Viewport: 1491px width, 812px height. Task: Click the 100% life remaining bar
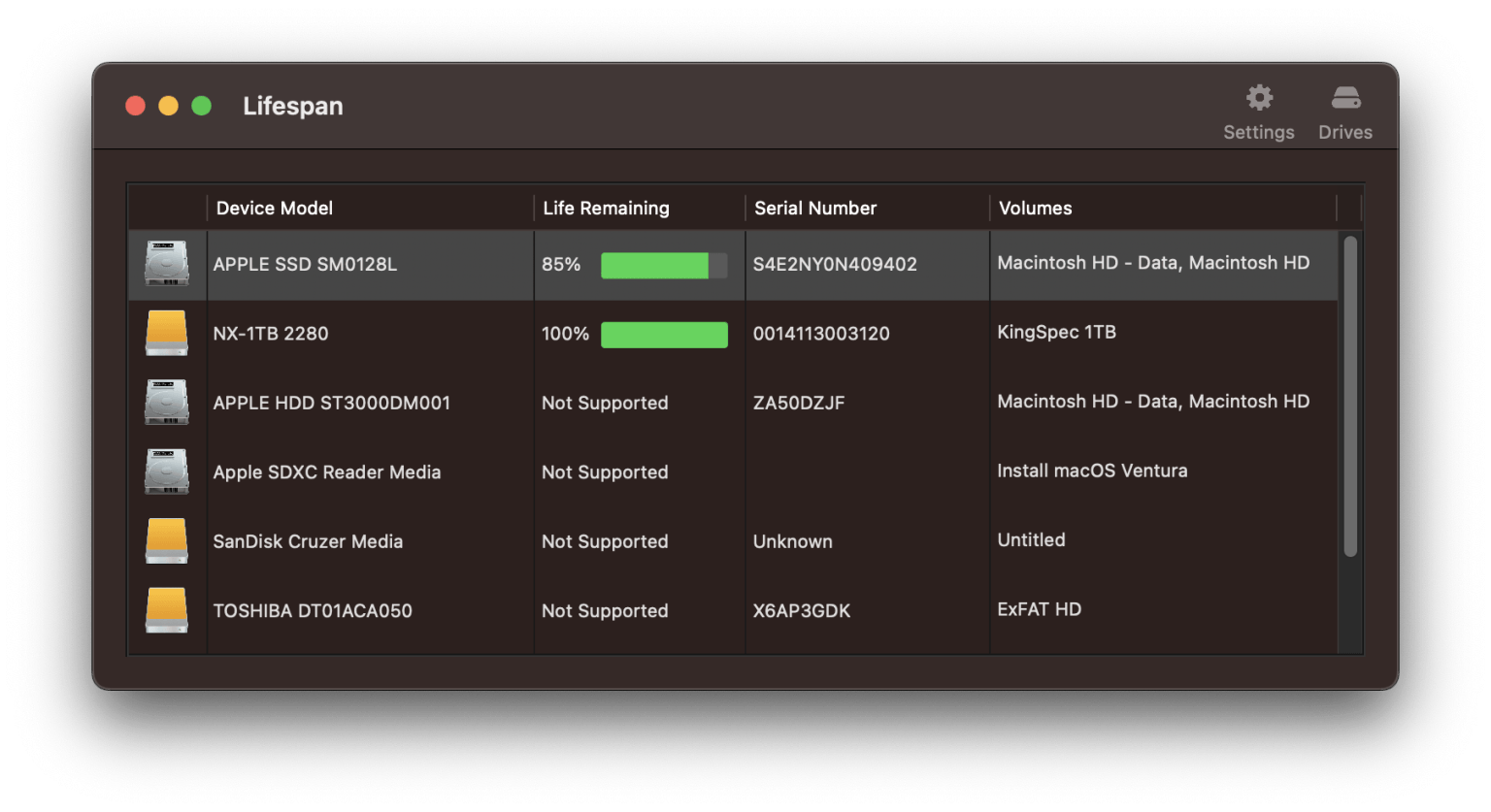click(664, 335)
